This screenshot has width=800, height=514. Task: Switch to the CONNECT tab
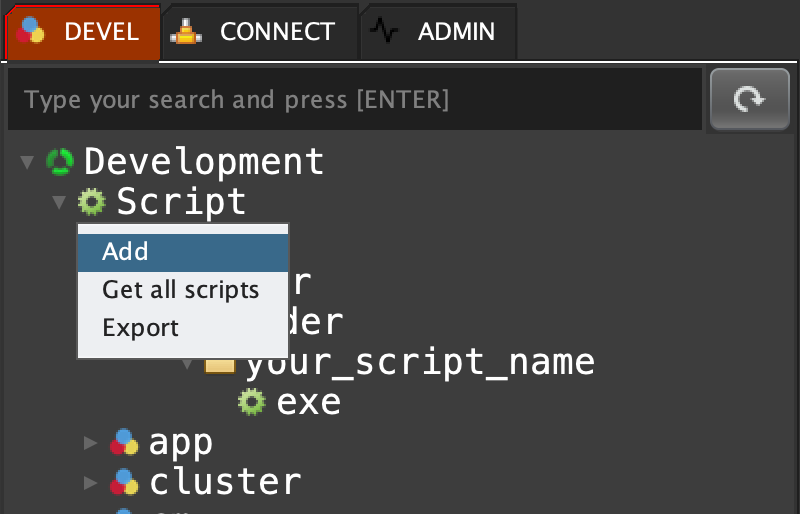point(260,32)
